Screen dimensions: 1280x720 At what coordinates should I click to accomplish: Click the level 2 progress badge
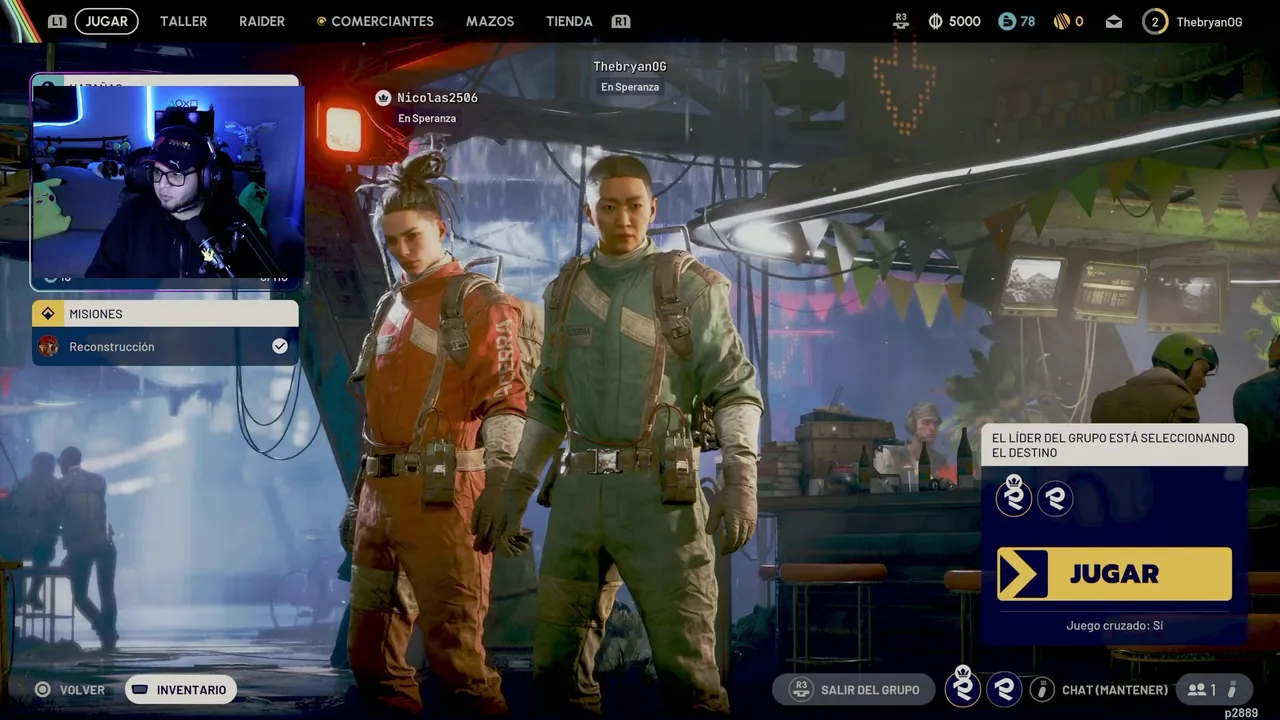[1155, 21]
